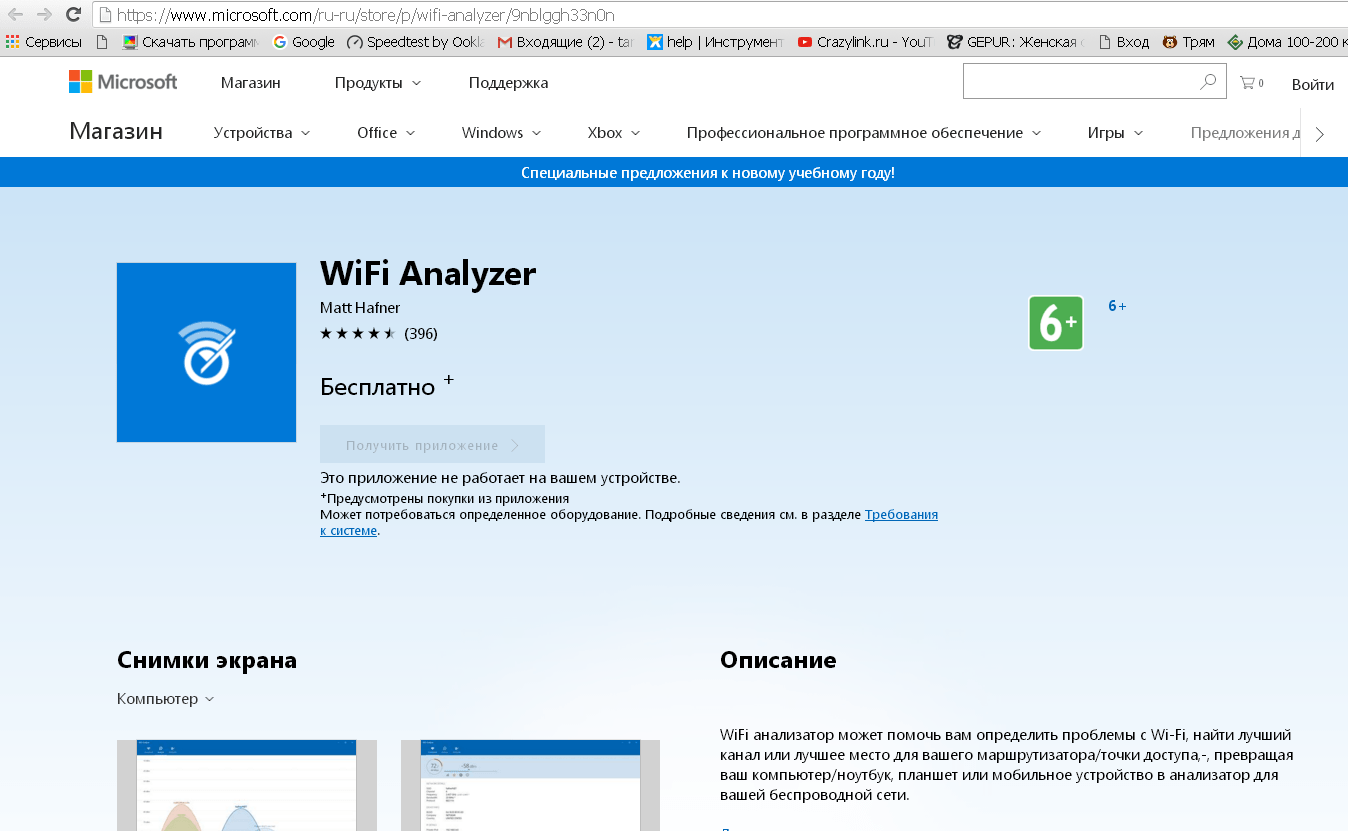Viewport: 1348px width, 831px height.
Task: Expand the Устройства store menu
Action: click(x=261, y=133)
